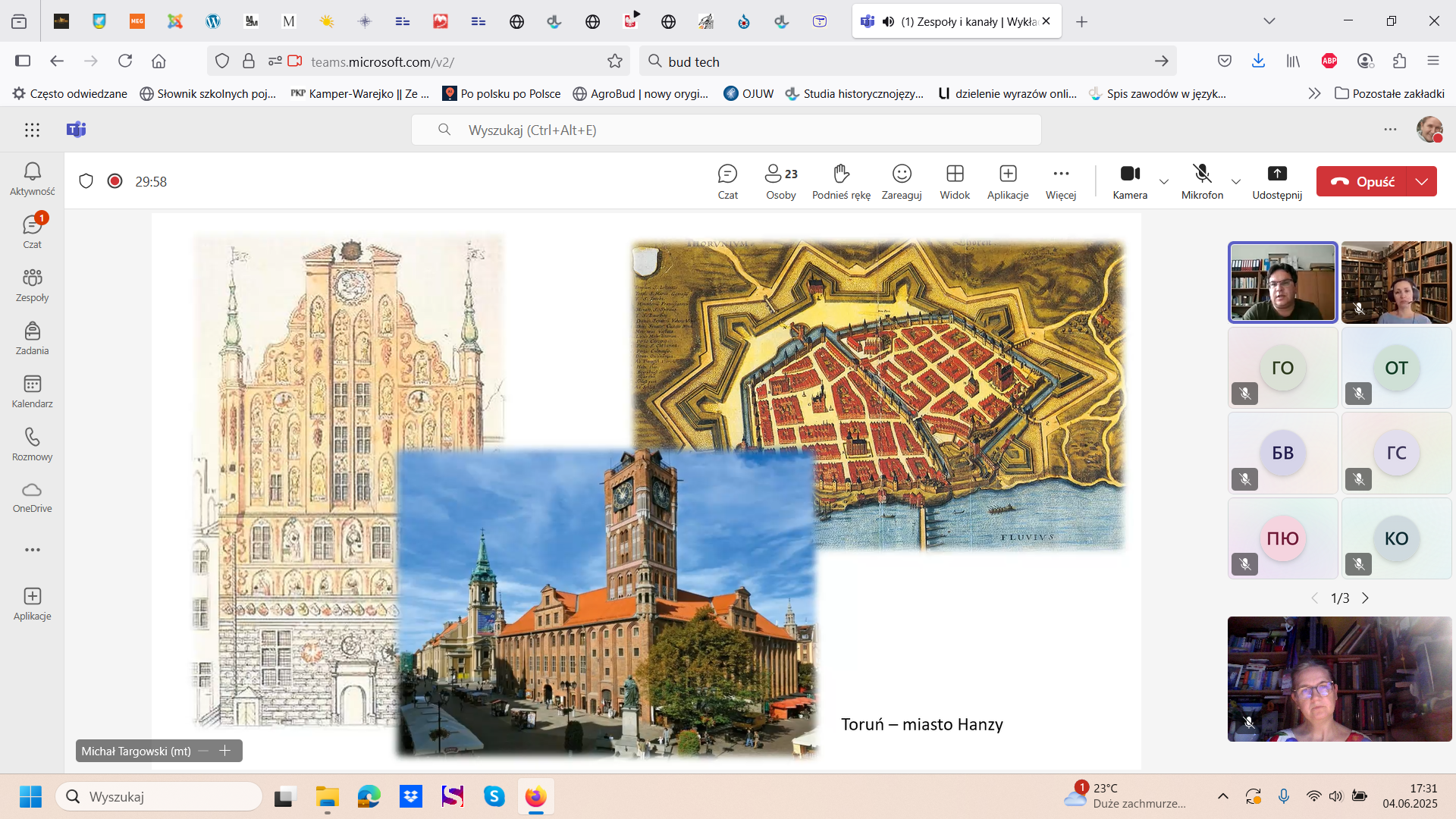
Task: Expand the Opuść leave options arrow
Action: (x=1422, y=181)
